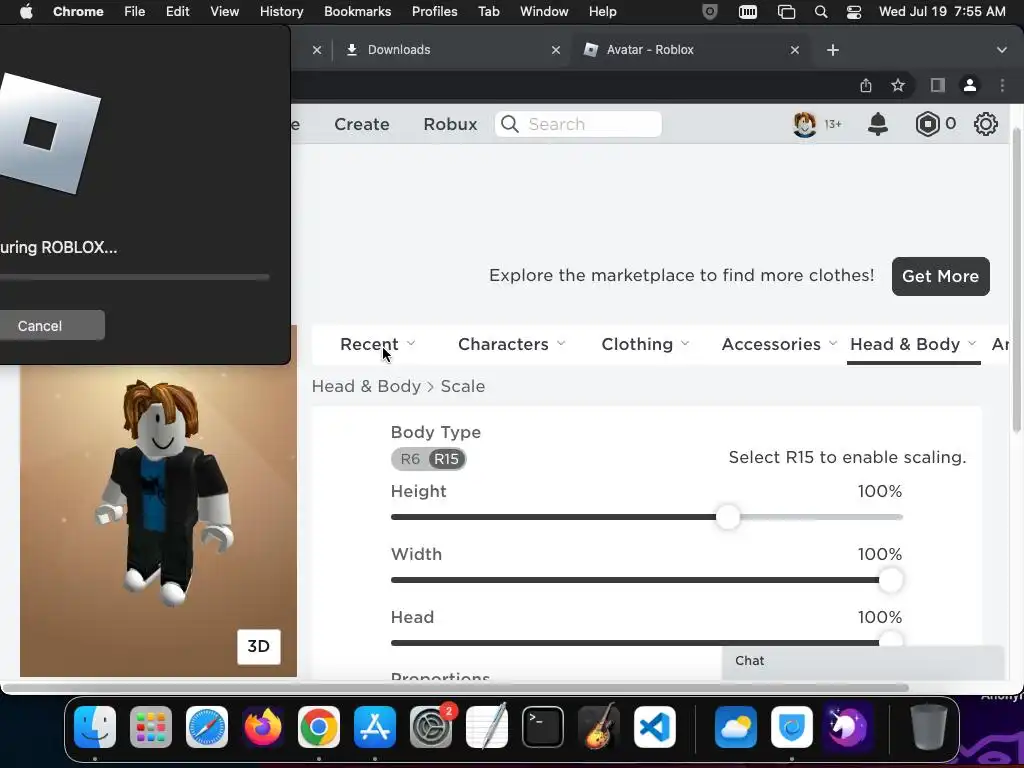
Task: Expand the Characters dropdown
Action: point(511,344)
